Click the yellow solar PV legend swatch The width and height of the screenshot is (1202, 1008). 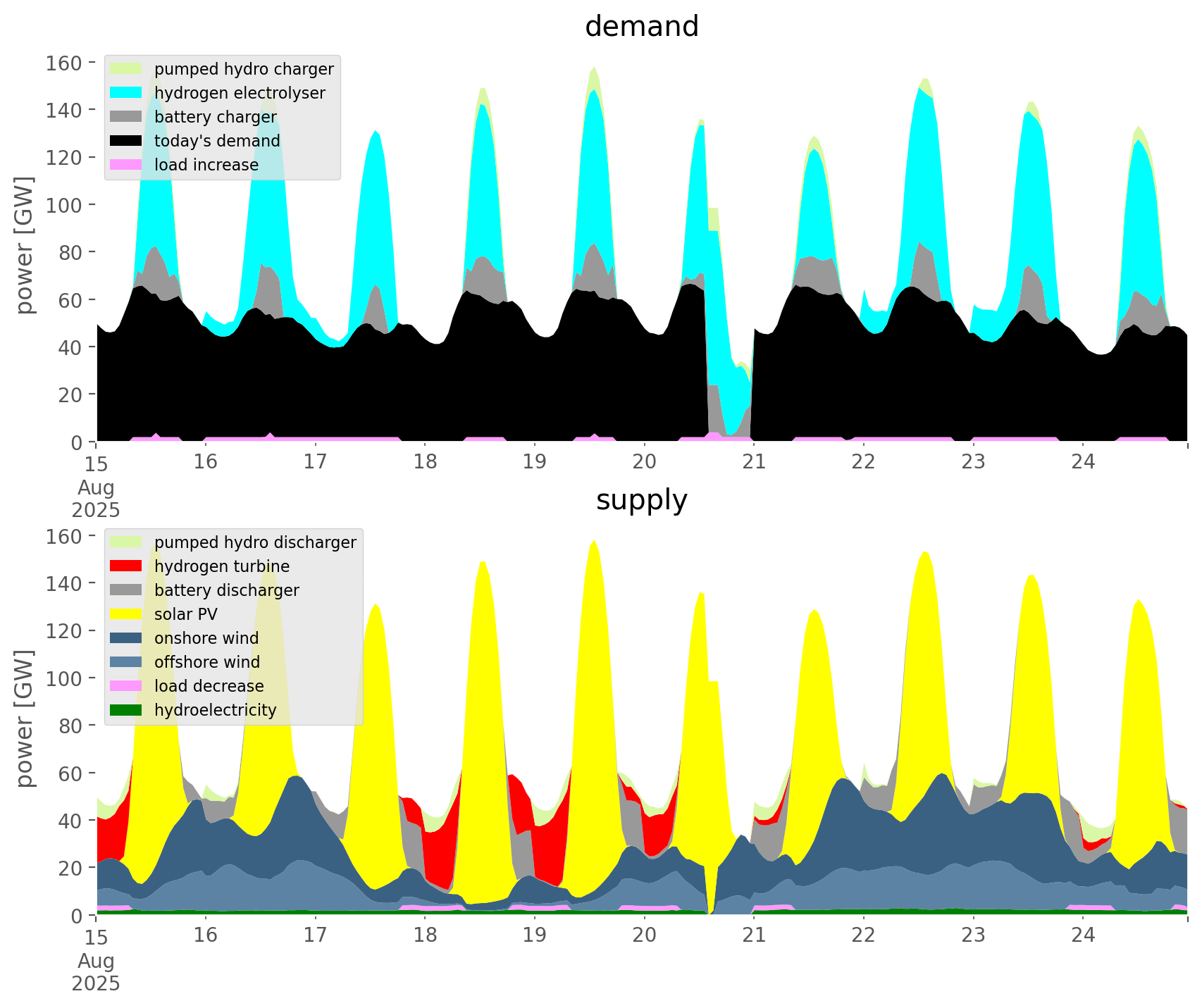point(127,614)
